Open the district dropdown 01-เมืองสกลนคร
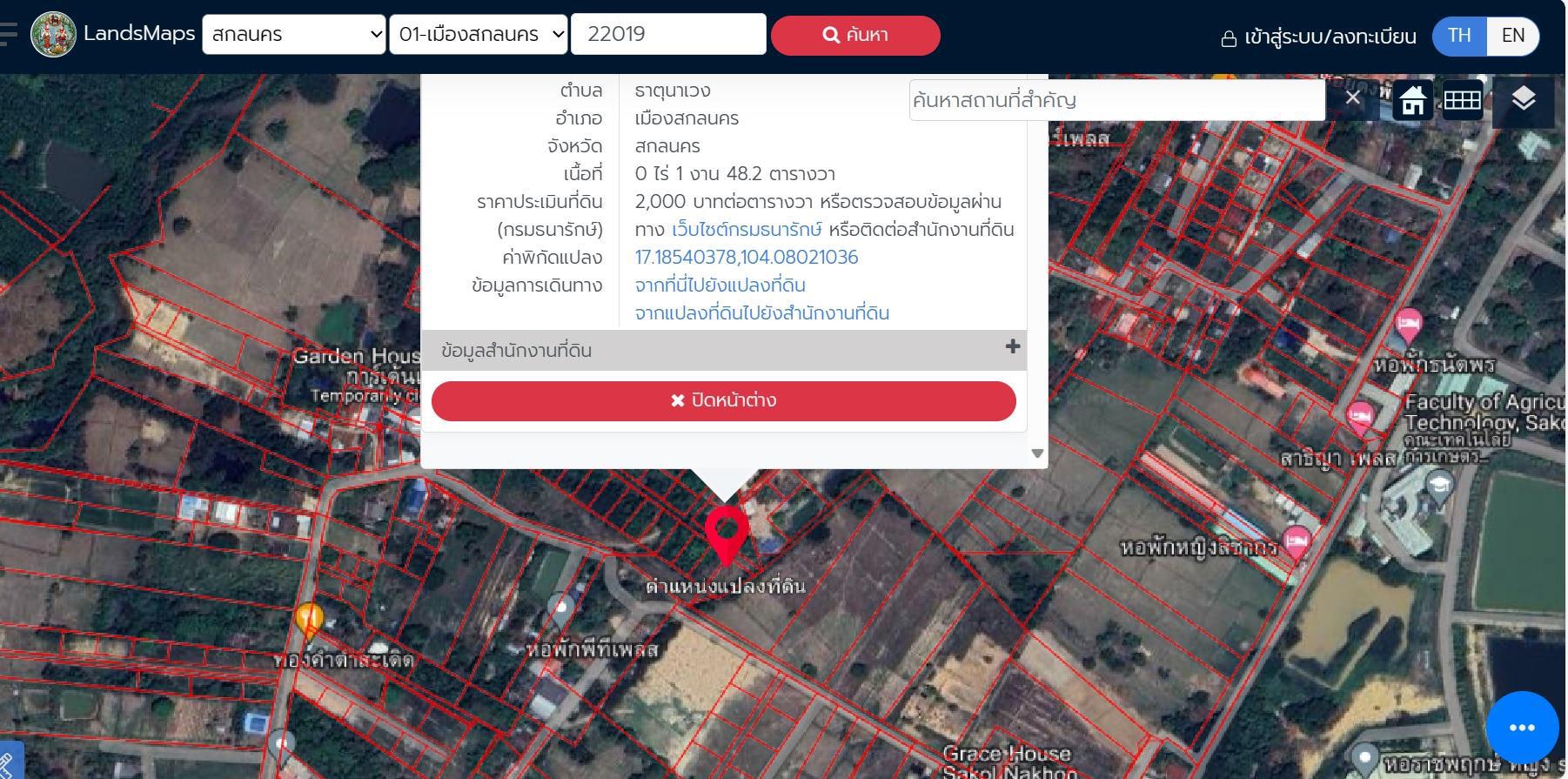Screen dimensions: 1568x779 tap(479, 35)
